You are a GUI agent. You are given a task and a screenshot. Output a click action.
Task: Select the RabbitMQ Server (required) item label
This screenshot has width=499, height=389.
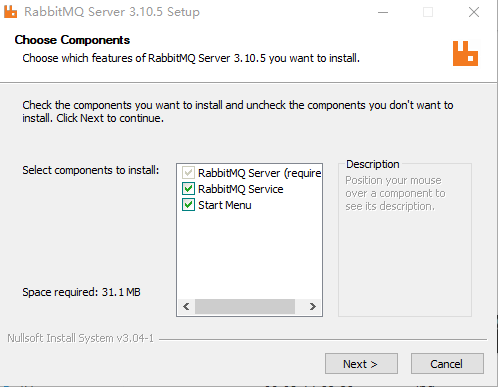(260, 173)
